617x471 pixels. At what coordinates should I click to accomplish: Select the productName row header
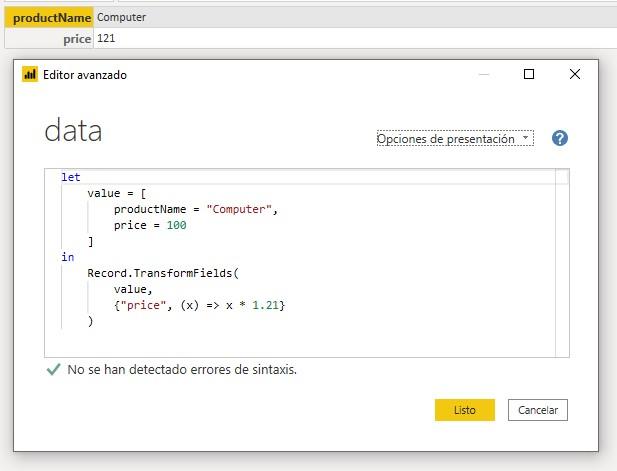(51, 18)
